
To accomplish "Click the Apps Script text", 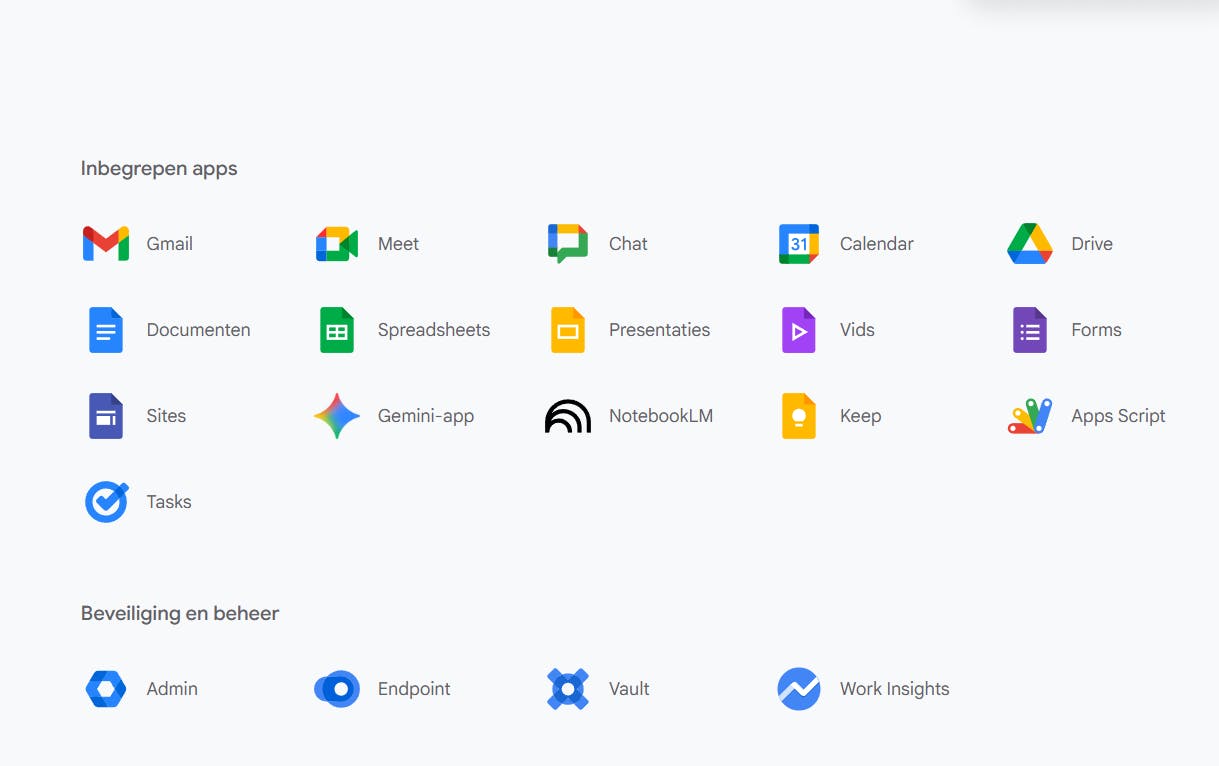I will coord(1118,416).
